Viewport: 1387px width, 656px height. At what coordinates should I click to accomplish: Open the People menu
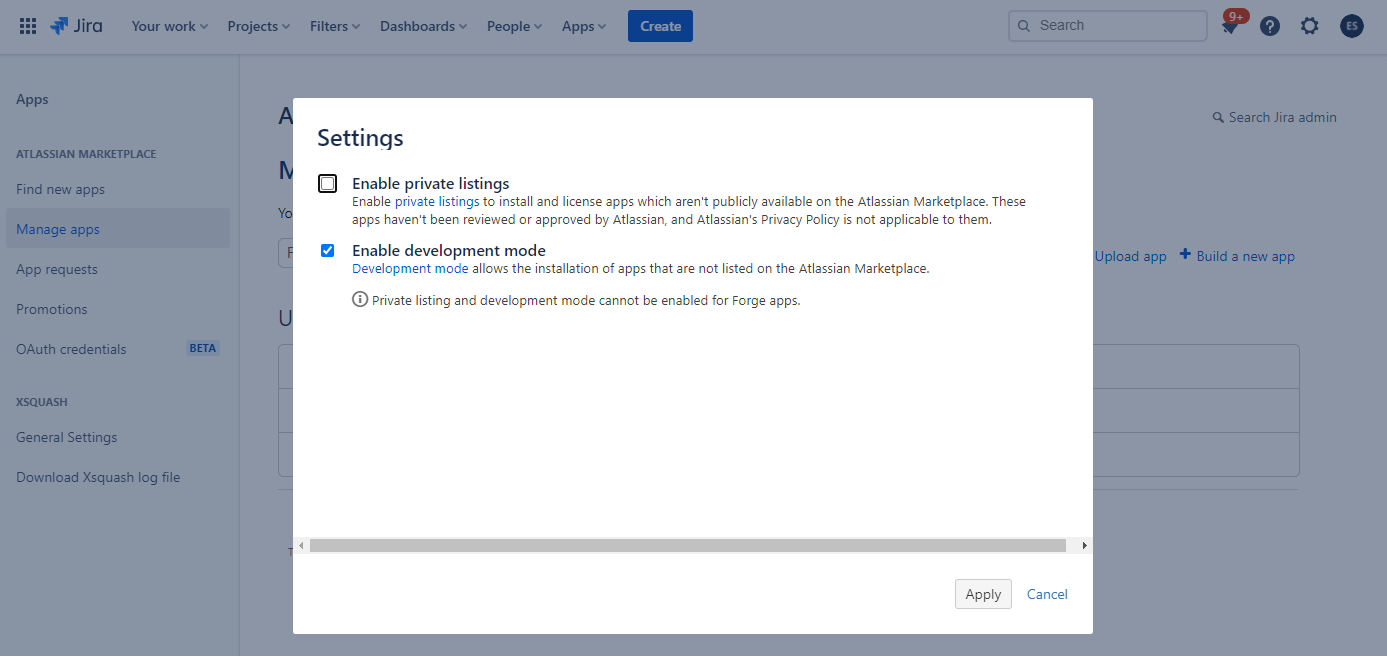pyautogui.click(x=514, y=26)
